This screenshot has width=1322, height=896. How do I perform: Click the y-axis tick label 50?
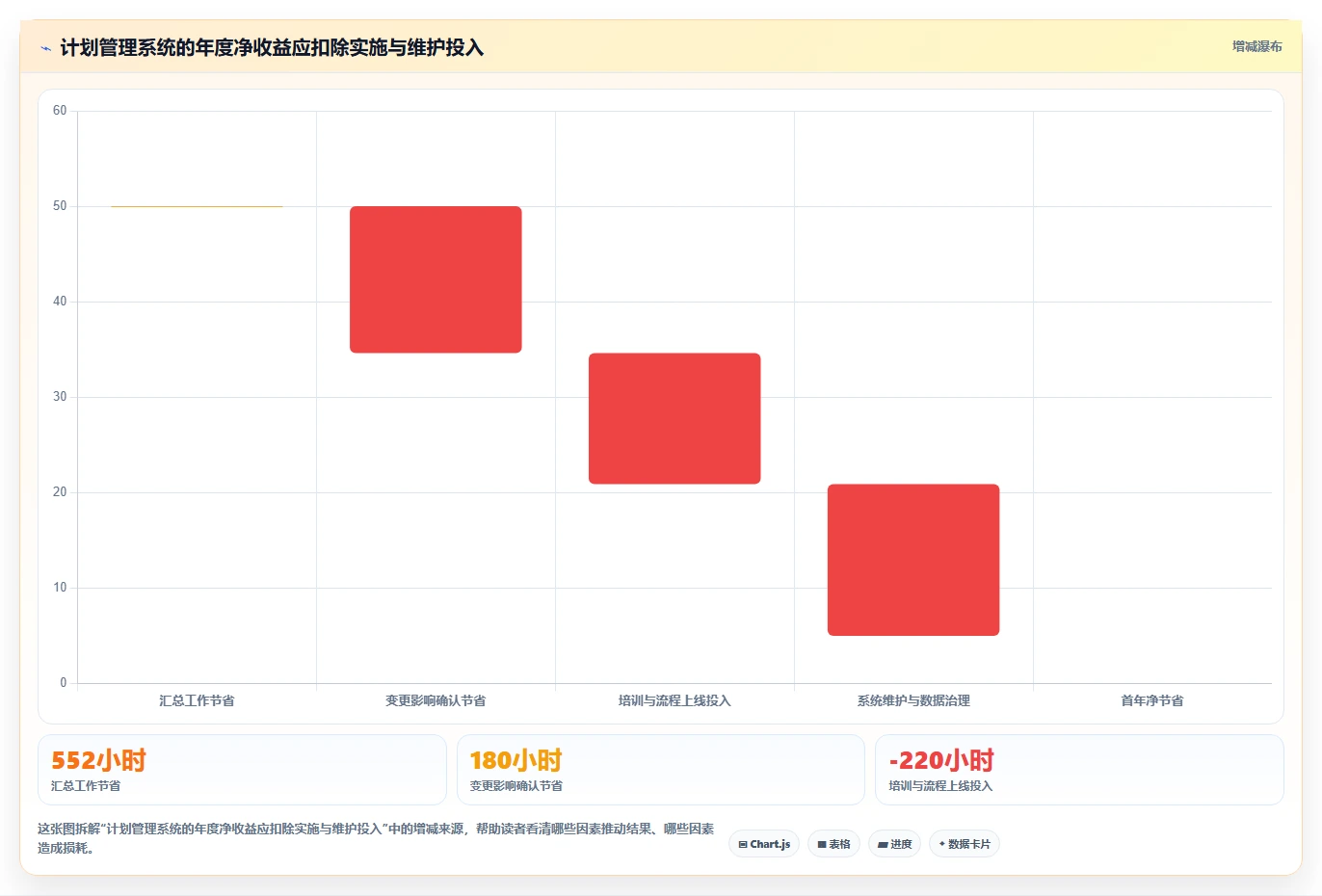click(x=60, y=206)
